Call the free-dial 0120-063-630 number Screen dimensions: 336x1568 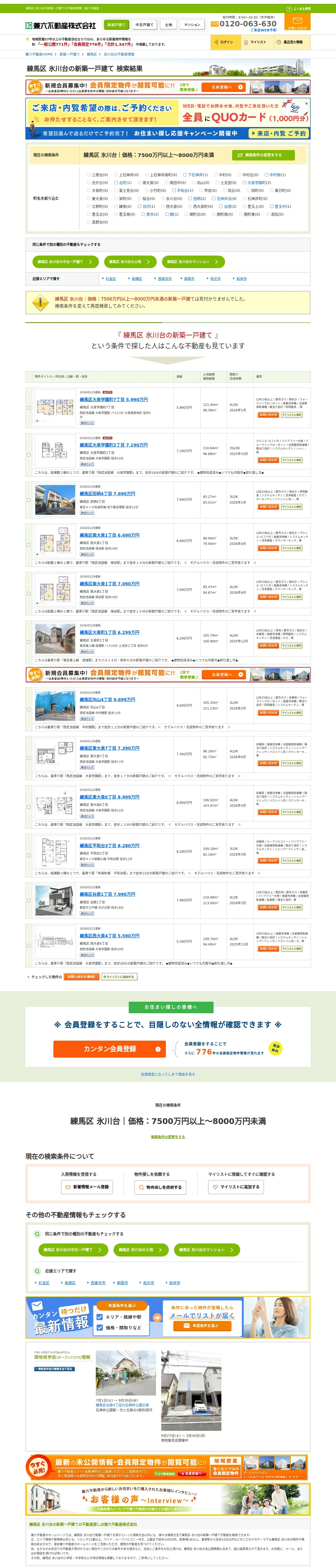tap(243, 24)
